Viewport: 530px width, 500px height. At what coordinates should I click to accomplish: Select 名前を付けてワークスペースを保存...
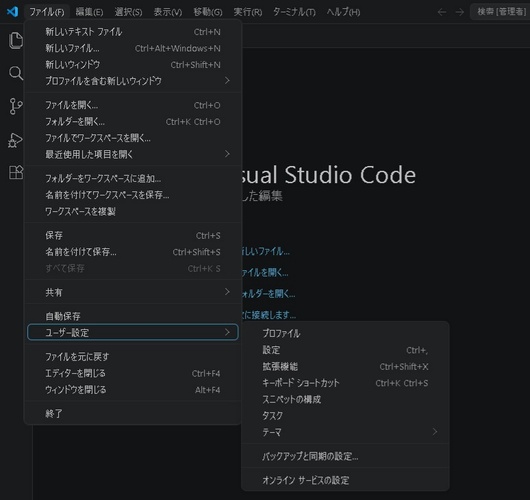(133, 195)
